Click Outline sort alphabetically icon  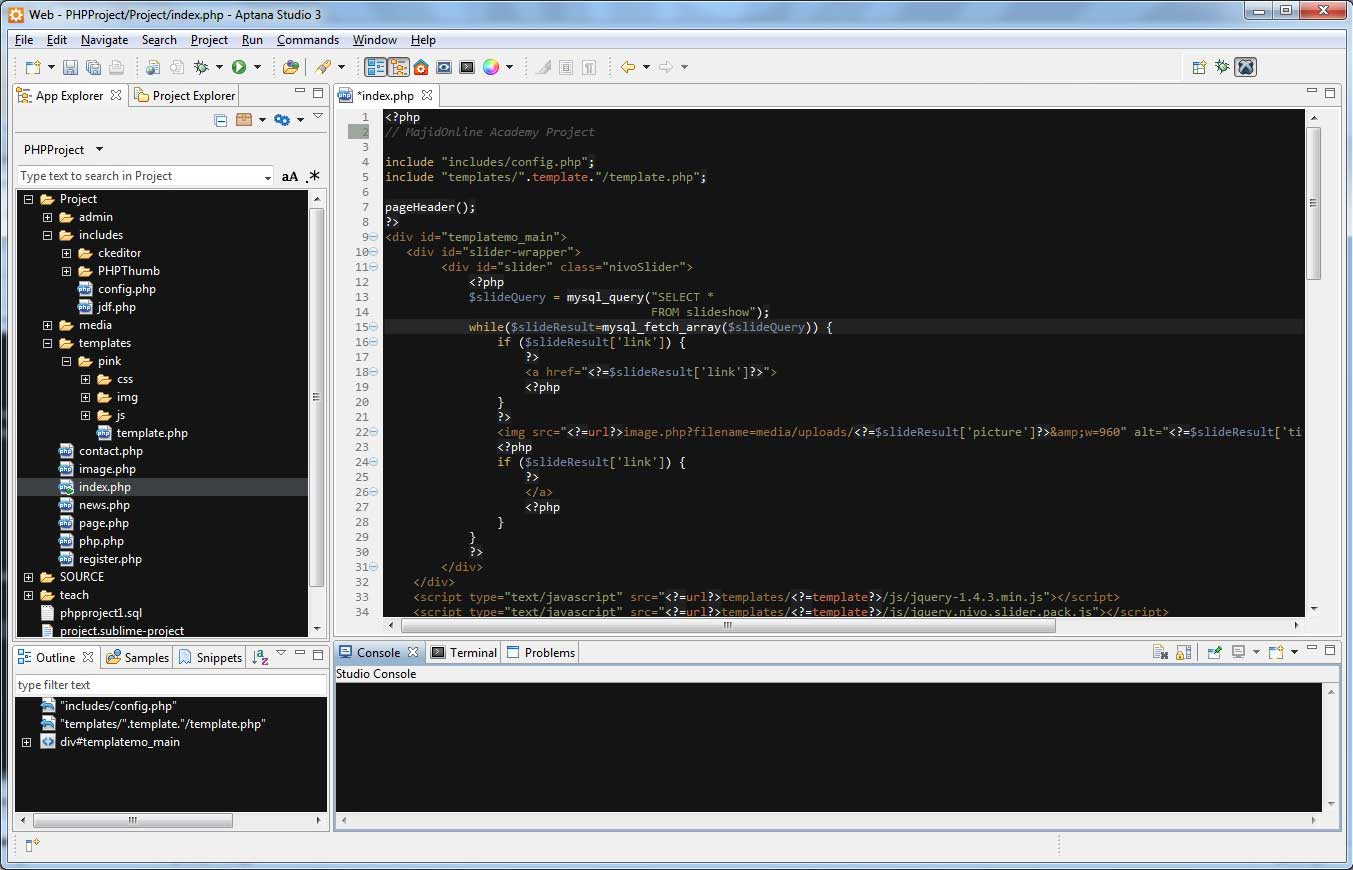pos(260,656)
